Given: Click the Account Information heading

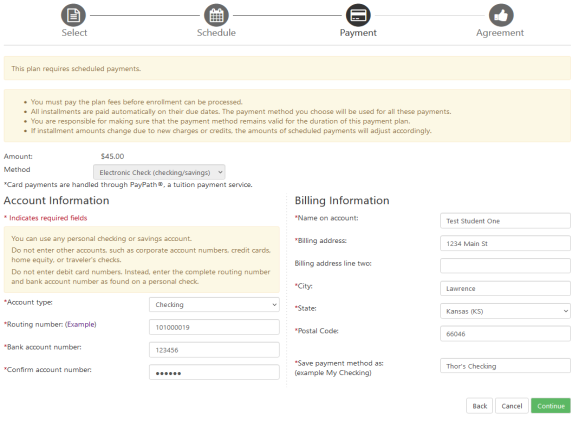Looking at the screenshot, I should tap(56, 201).
